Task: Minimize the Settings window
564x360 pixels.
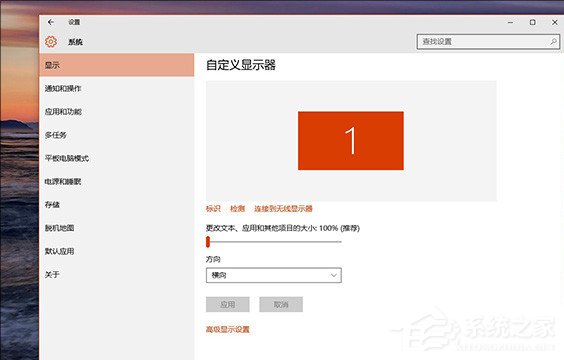Action: [x=510, y=22]
